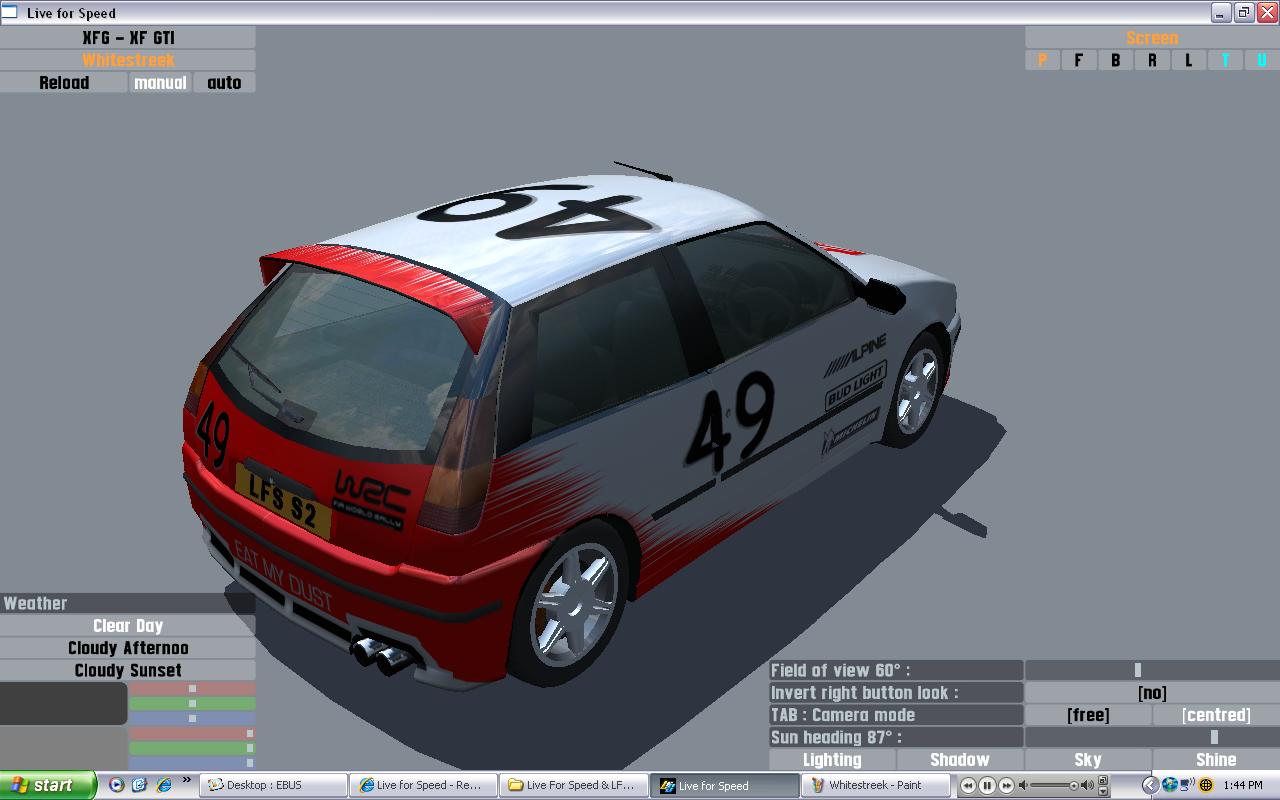Click the Outlook Express Quick Launch icon

point(140,785)
